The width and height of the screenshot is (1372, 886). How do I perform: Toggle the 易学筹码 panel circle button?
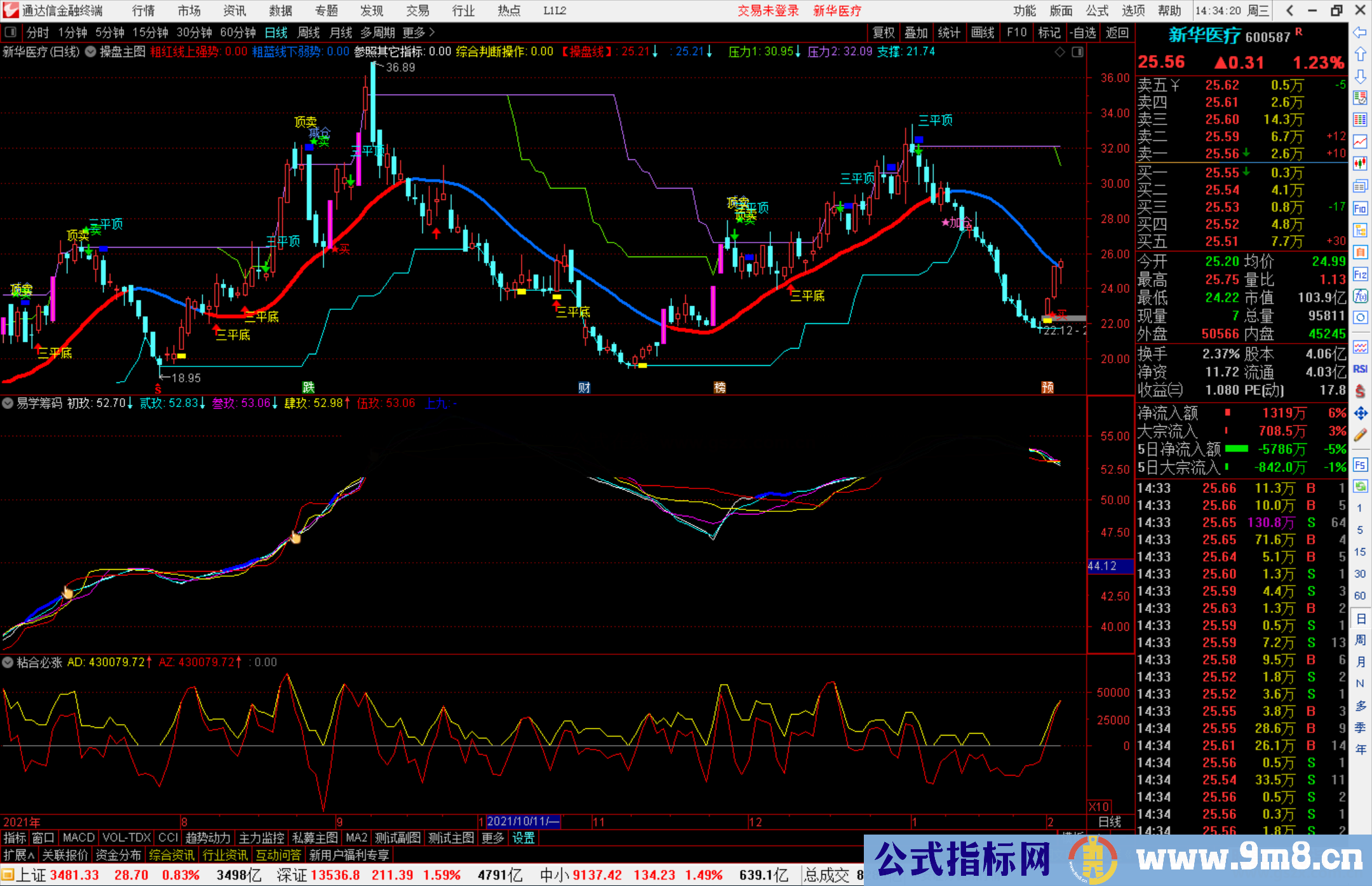click(8, 403)
